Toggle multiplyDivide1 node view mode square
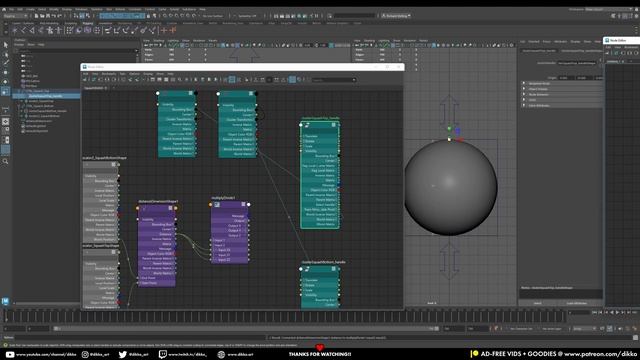The height and width of the screenshot is (360, 640). click(x=243, y=204)
